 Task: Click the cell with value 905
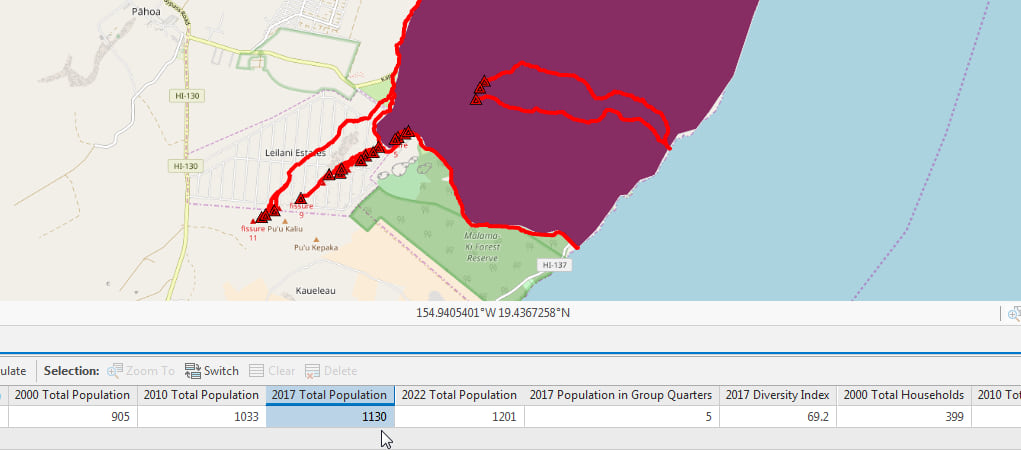[72, 416]
